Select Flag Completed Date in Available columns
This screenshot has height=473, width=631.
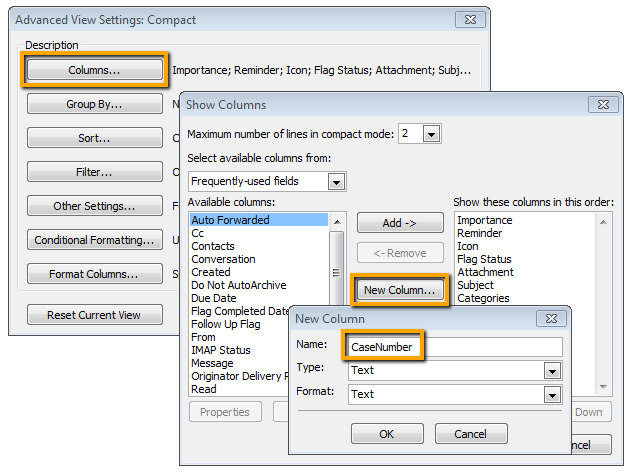pos(240,311)
